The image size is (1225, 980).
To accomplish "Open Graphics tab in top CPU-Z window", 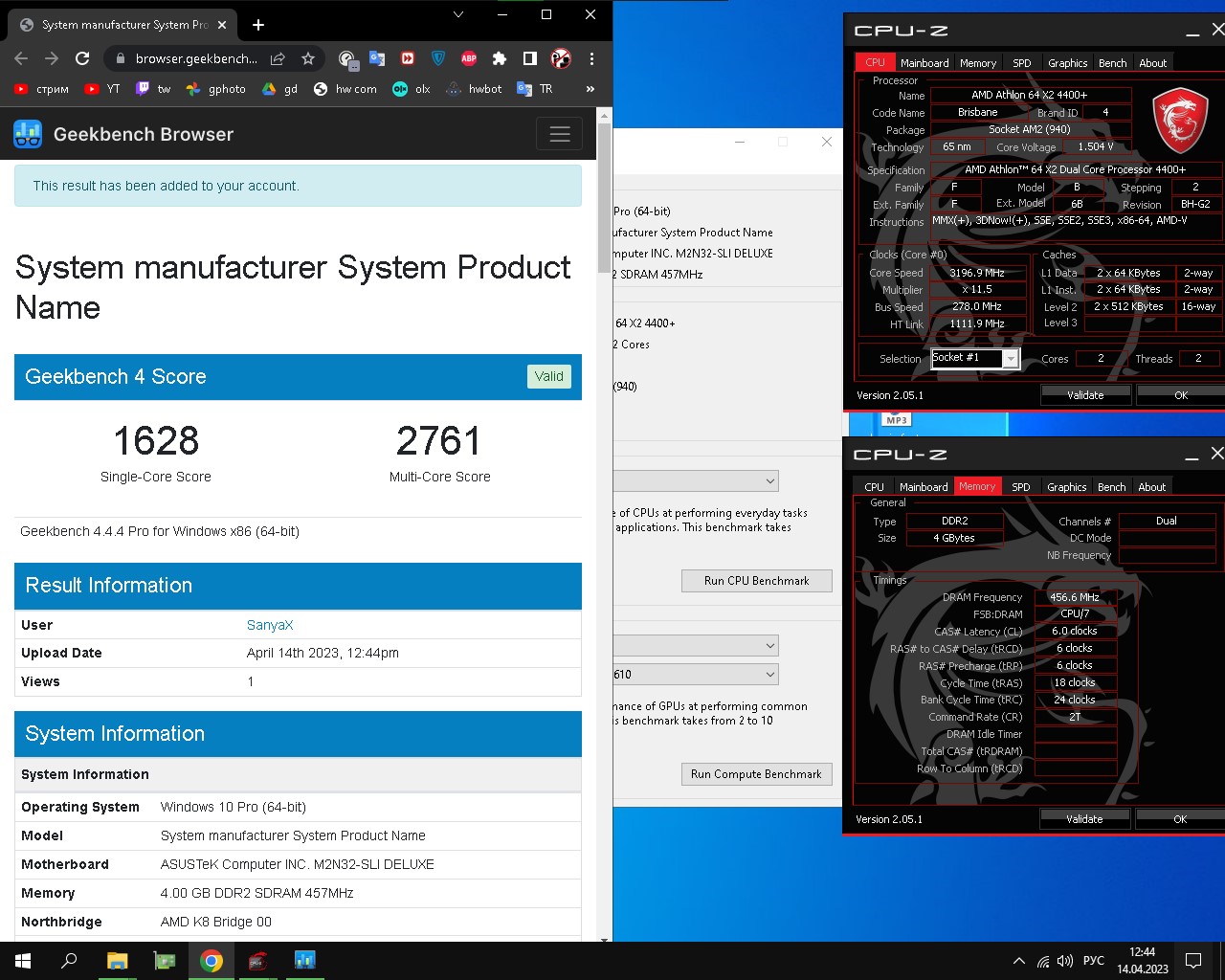I will pyautogui.click(x=1067, y=63).
